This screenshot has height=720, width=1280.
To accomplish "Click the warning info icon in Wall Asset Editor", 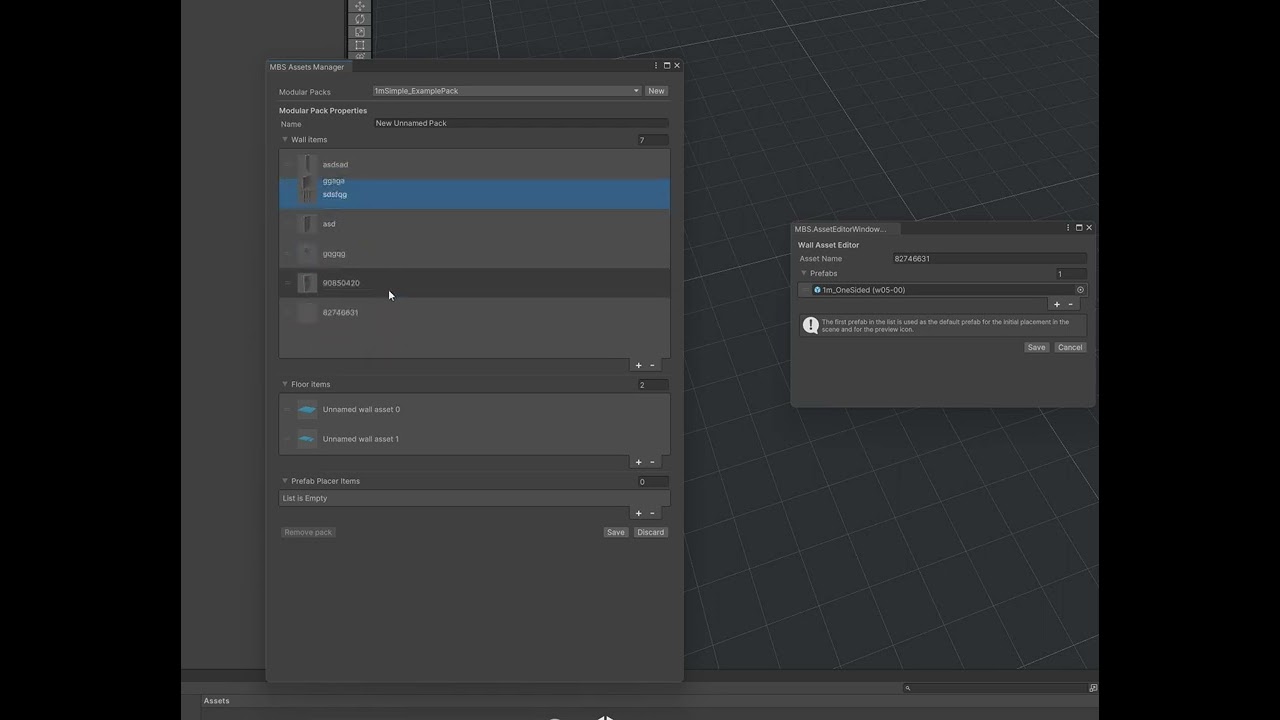I will tap(811, 325).
